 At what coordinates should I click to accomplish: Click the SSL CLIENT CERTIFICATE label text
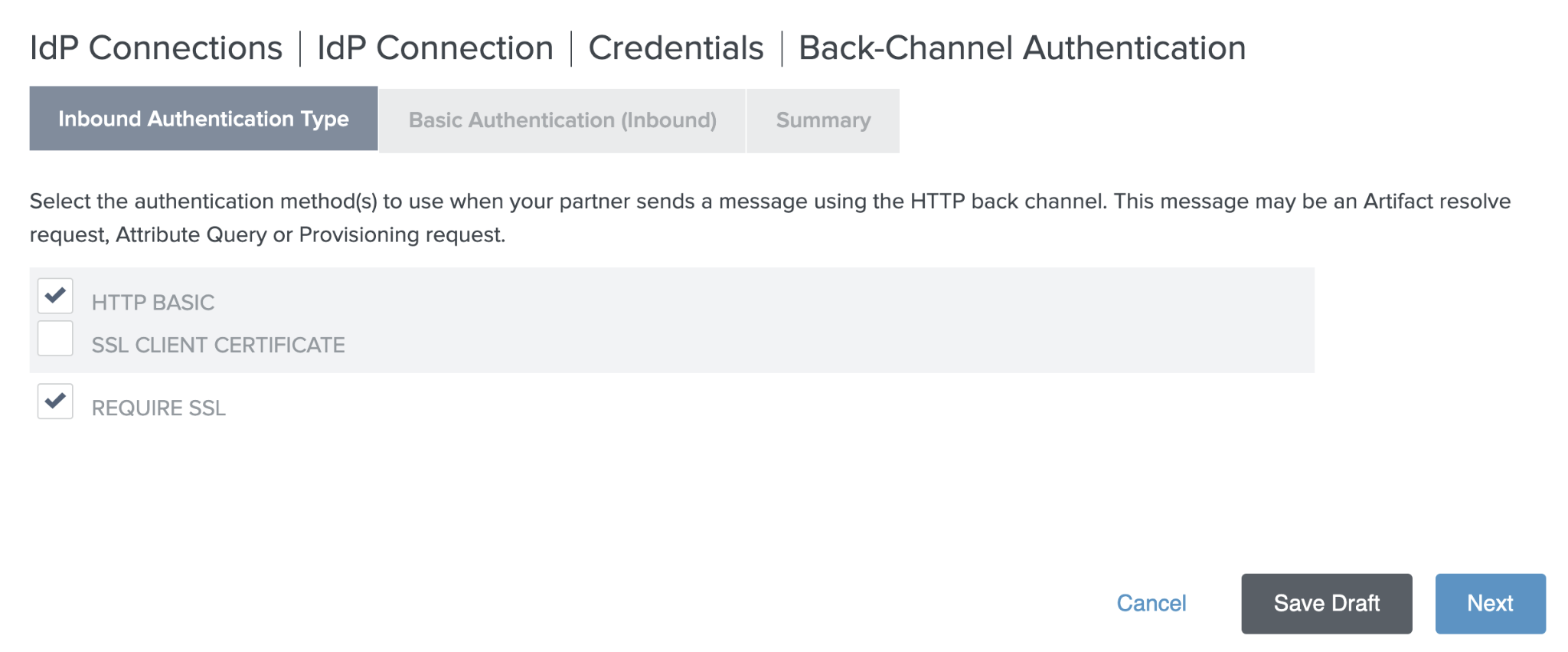point(218,346)
